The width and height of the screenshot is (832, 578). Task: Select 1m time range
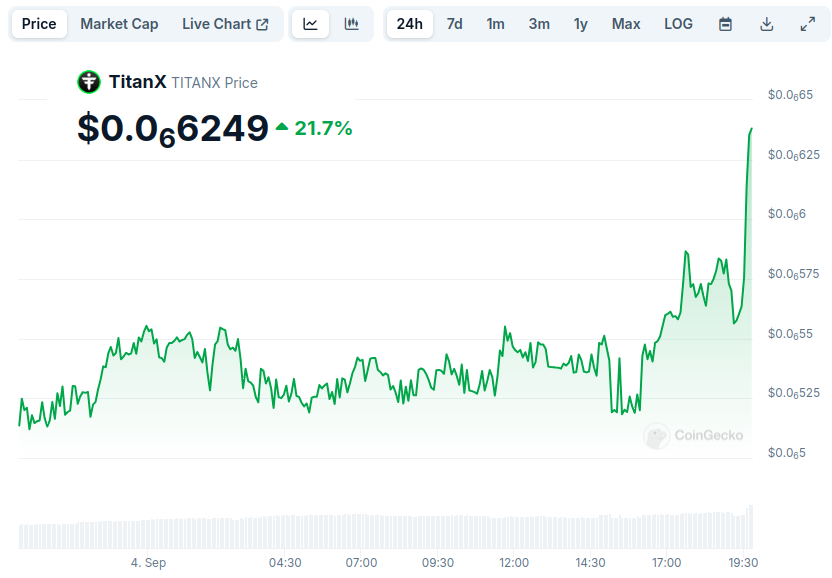[x=495, y=24]
